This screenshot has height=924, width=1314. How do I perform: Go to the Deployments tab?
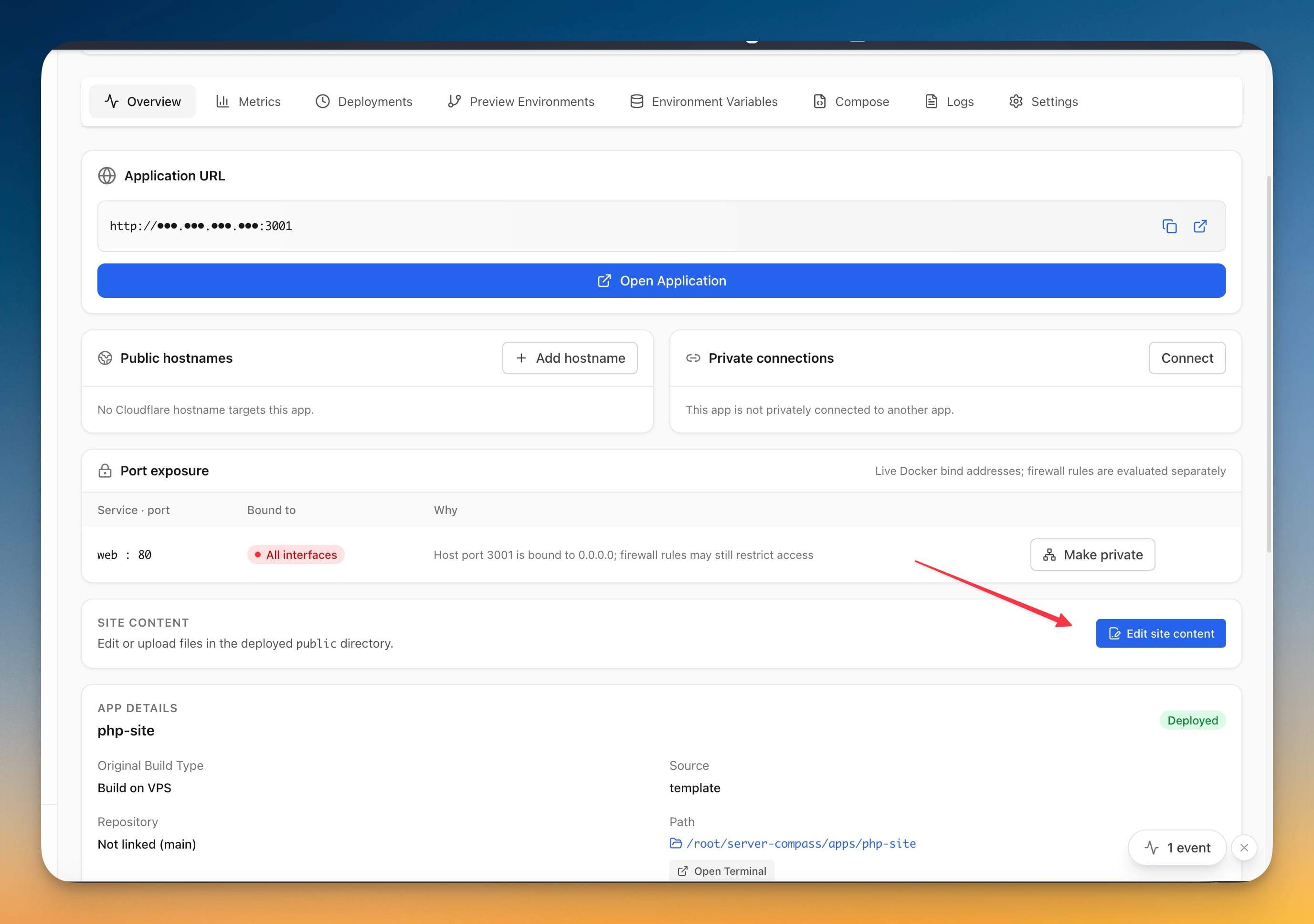click(364, 102)
